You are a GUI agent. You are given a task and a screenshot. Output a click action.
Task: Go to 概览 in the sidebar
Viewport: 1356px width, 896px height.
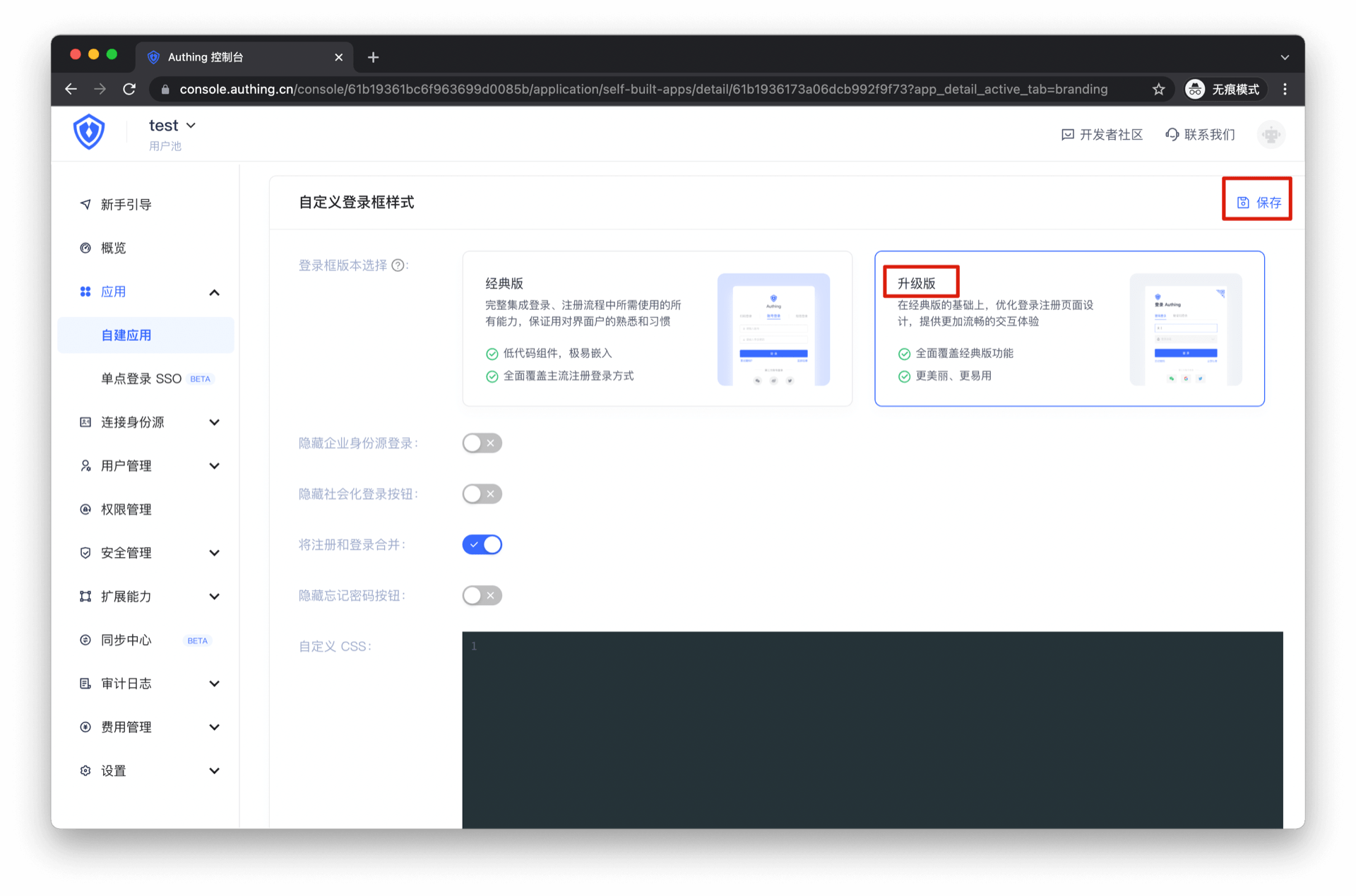113,248
